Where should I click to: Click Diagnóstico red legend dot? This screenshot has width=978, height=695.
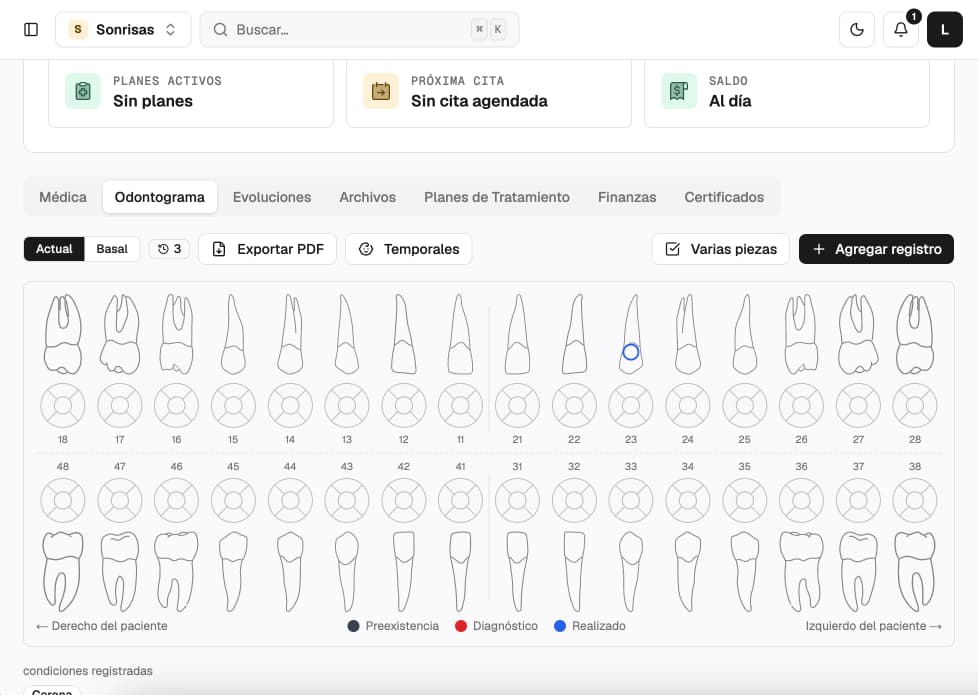[x=461, y=626]
